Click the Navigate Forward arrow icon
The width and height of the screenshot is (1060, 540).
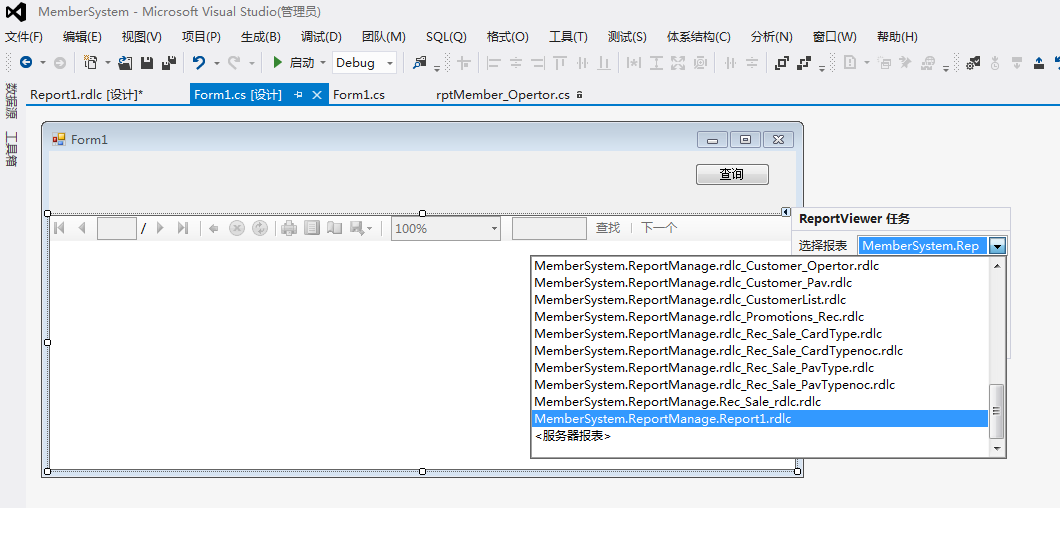coord(59,63)
